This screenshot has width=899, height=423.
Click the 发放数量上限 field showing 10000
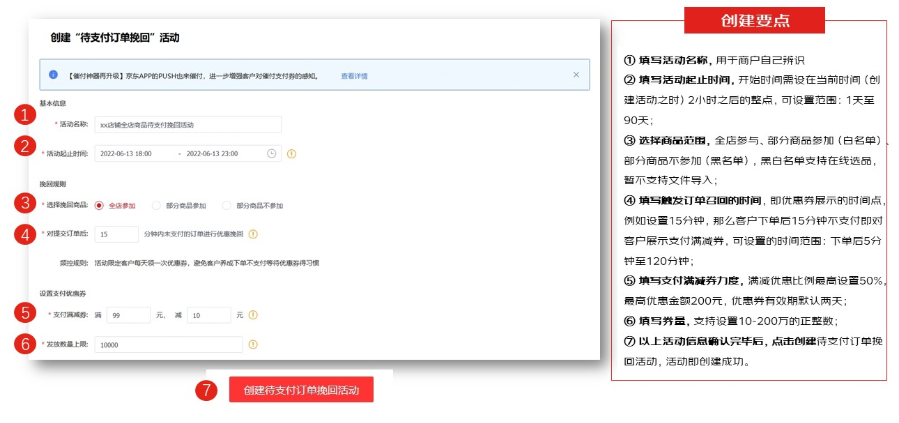coord(168,344)
